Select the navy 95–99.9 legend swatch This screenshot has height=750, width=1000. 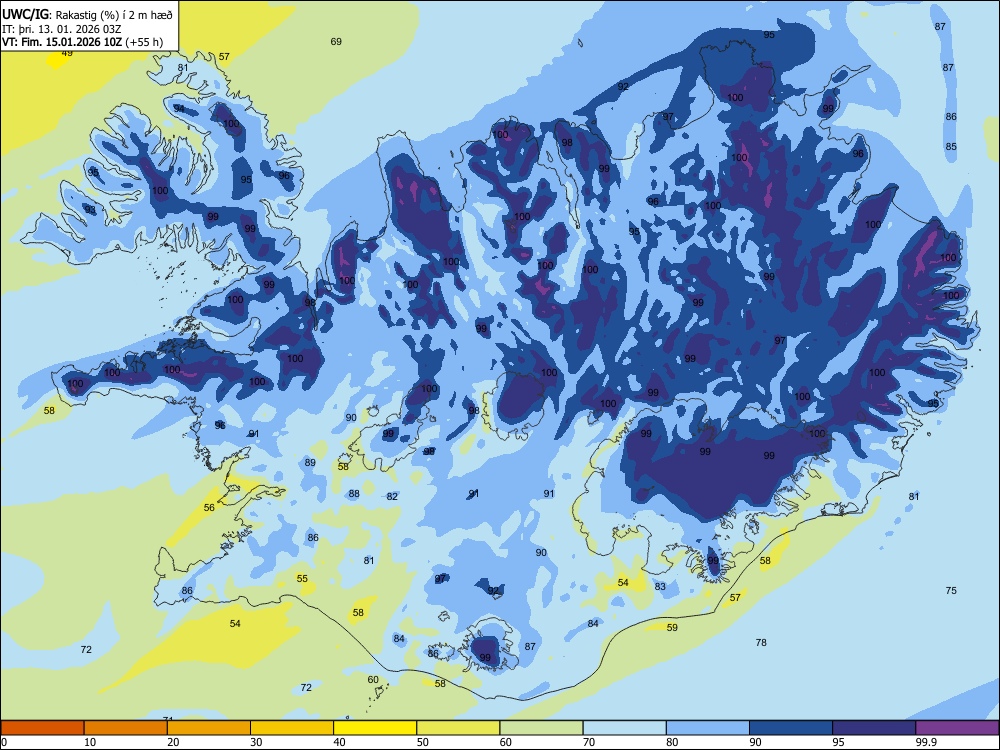874,728
